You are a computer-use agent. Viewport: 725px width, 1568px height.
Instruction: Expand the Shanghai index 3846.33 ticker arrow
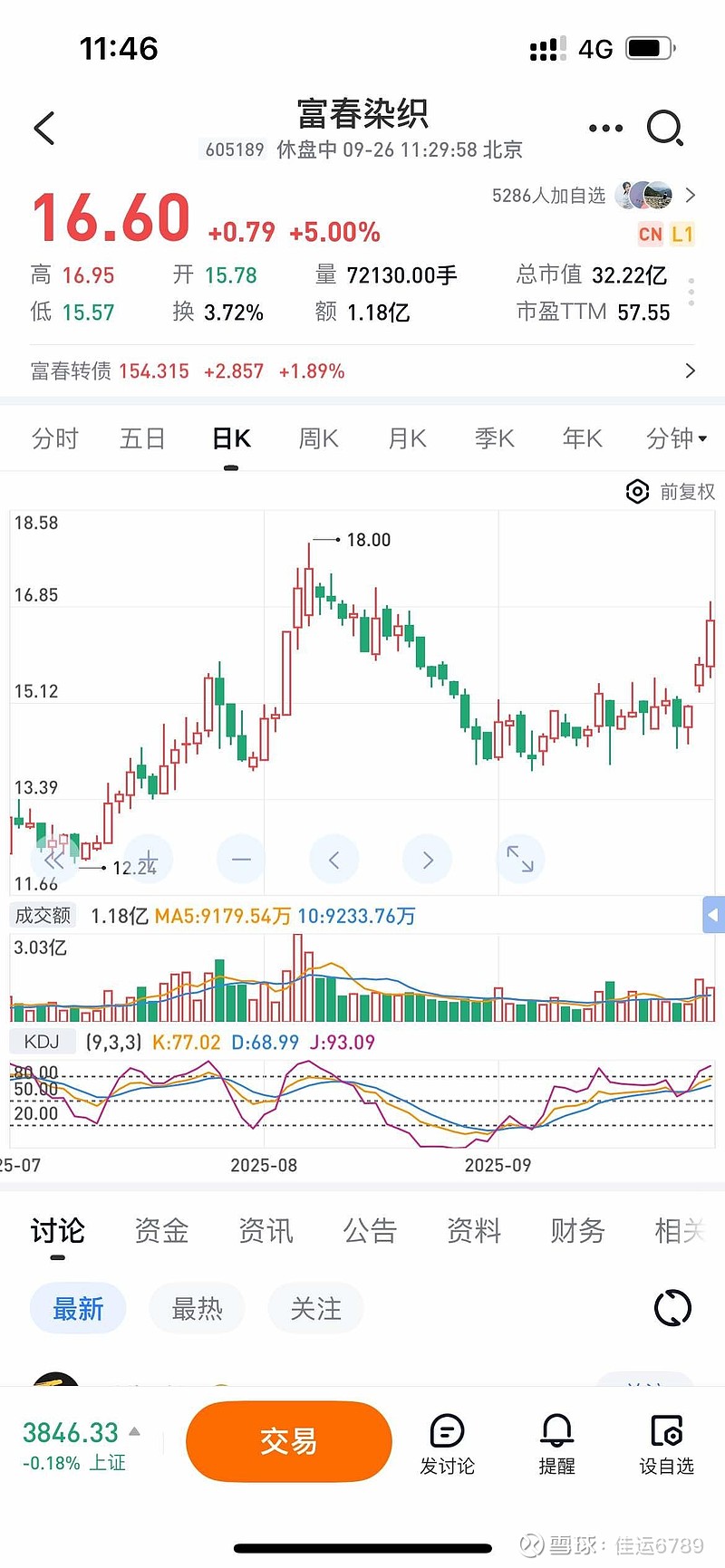(x=135, y=1431)
